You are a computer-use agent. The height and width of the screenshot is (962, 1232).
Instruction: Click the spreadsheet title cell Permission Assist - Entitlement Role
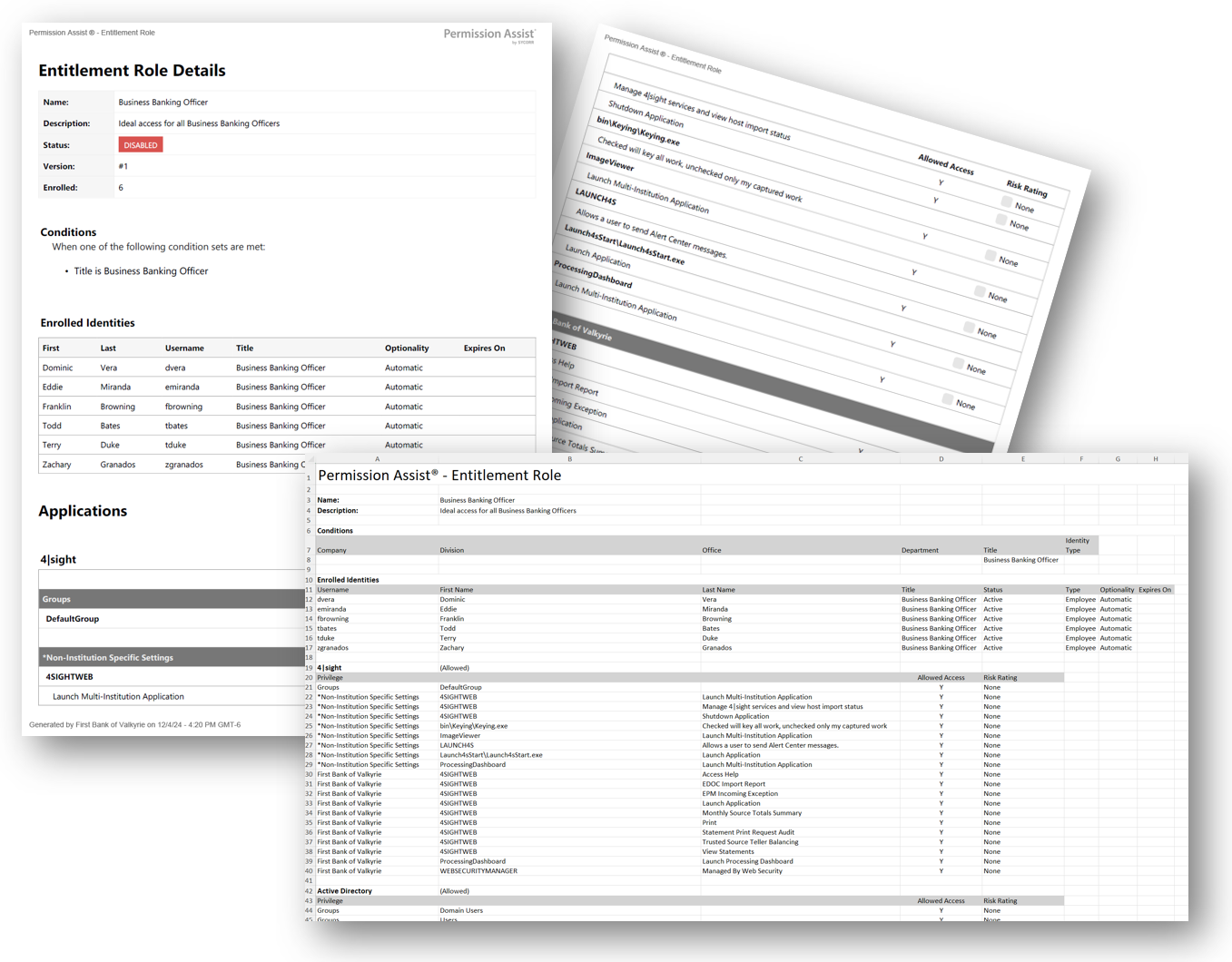point(439,476)
